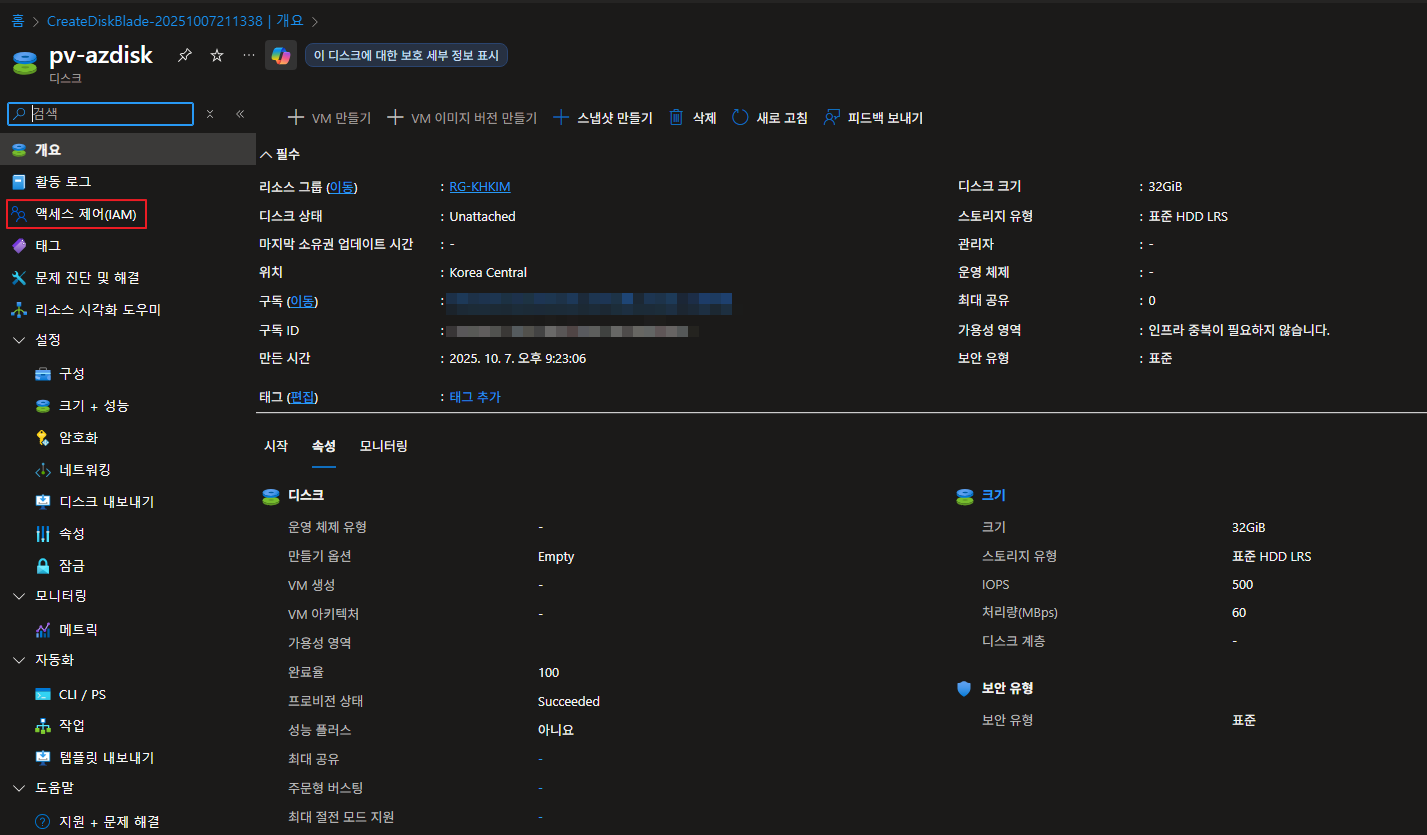
Task: Open the more options ellipsis beside title
Action: [249, 55]
